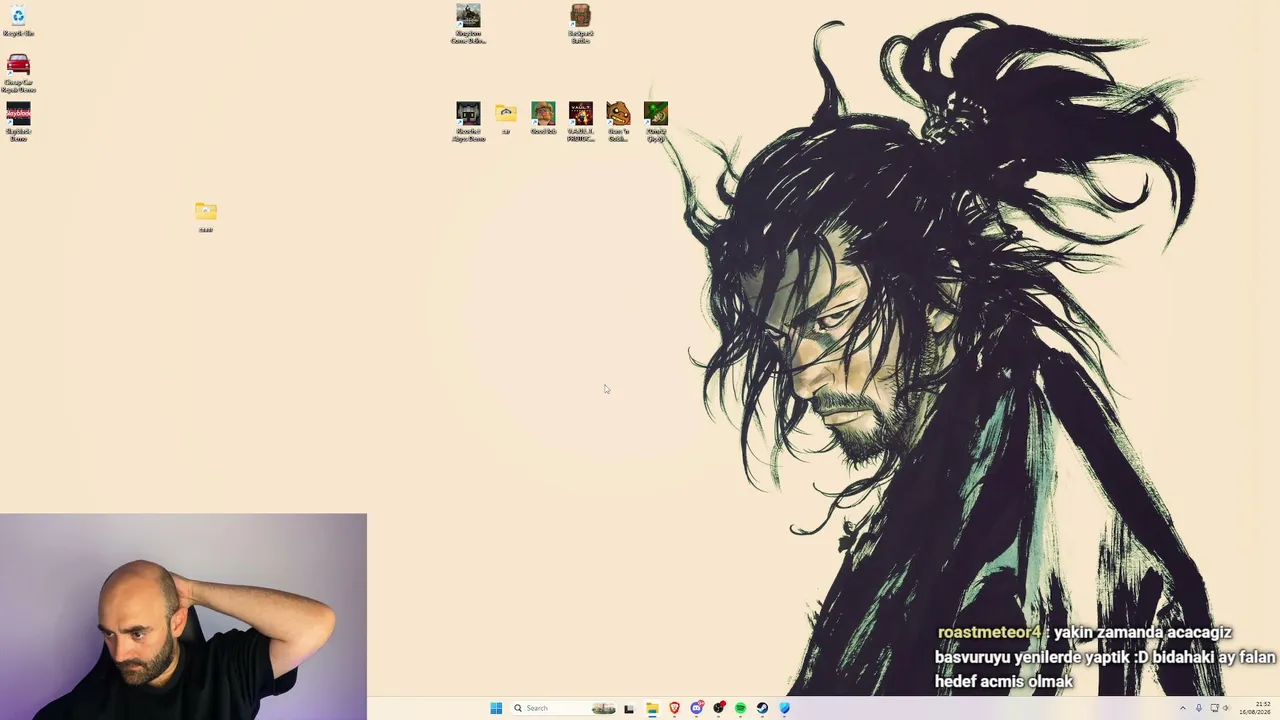The width and height of the screenshot is (1280, 720).
Task: Open the Windows Start menu
Action: 496,708
